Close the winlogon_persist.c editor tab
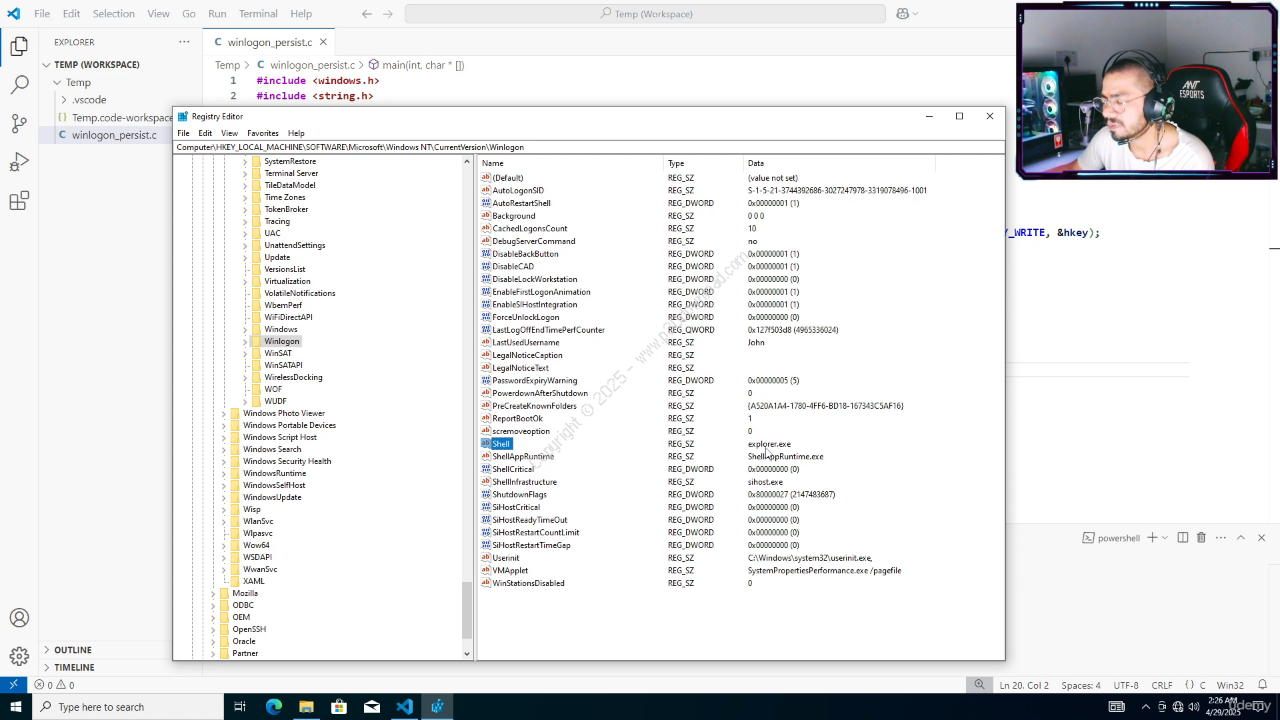The width and height of the screenshot is (1280, 720). pyautogui.click(x=323, y=42)
